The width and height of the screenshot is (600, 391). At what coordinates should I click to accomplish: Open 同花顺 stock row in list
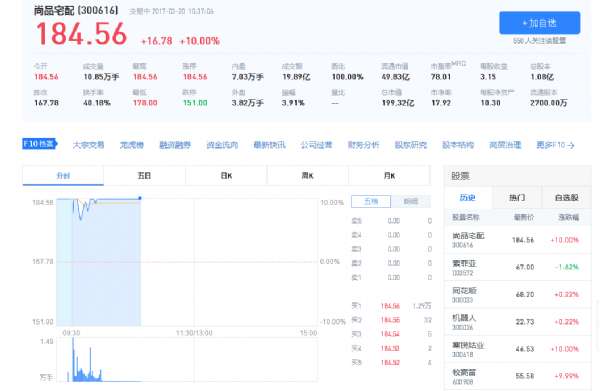[x=518, y=295]
